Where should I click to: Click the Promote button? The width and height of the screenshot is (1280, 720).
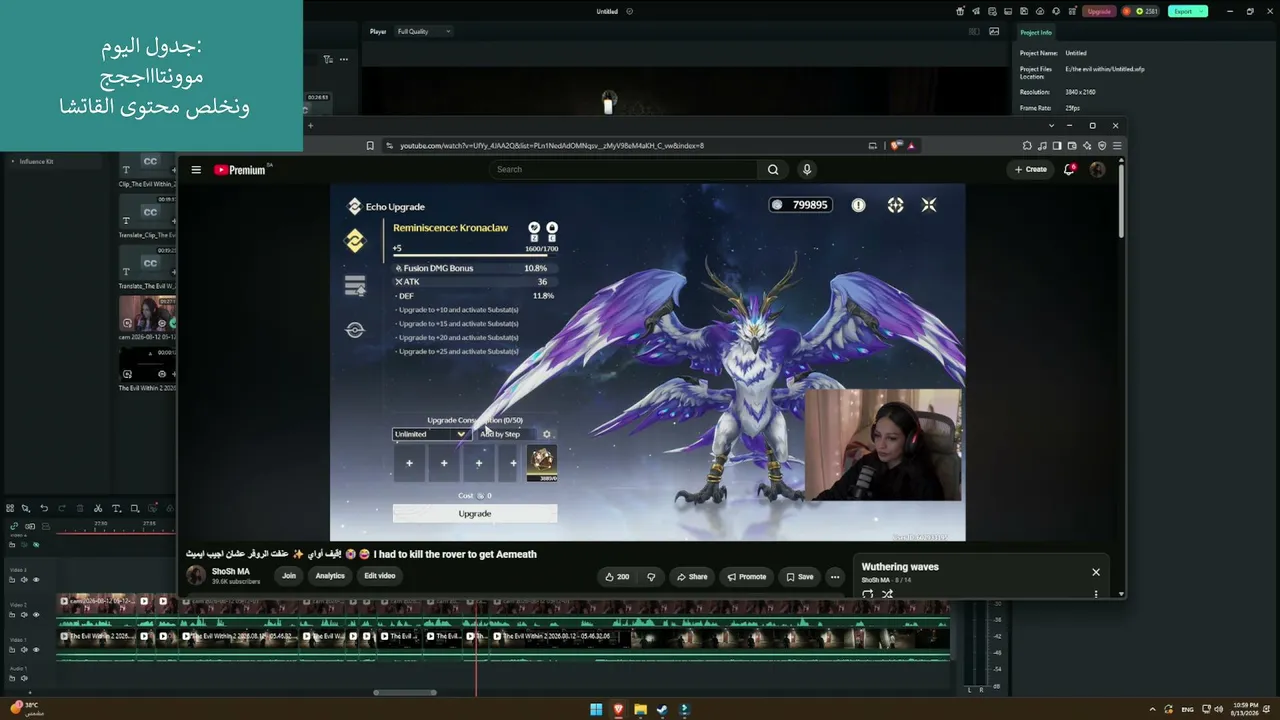[x=747, y=577]
